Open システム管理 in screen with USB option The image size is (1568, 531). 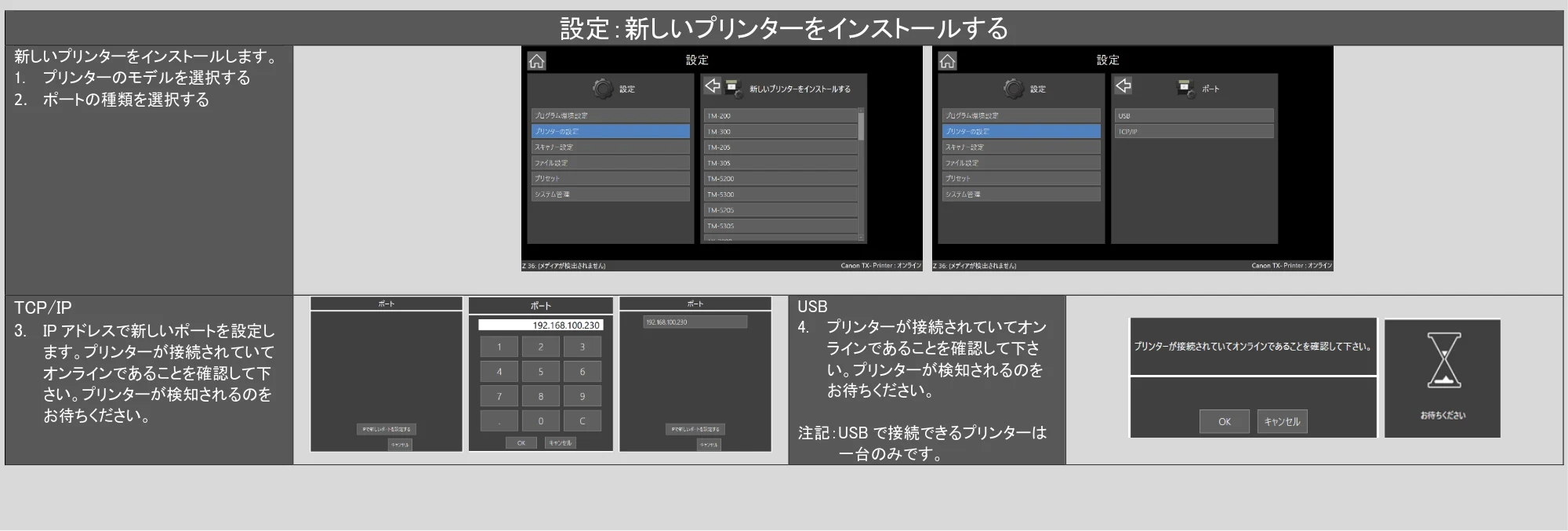[1022, 194]
